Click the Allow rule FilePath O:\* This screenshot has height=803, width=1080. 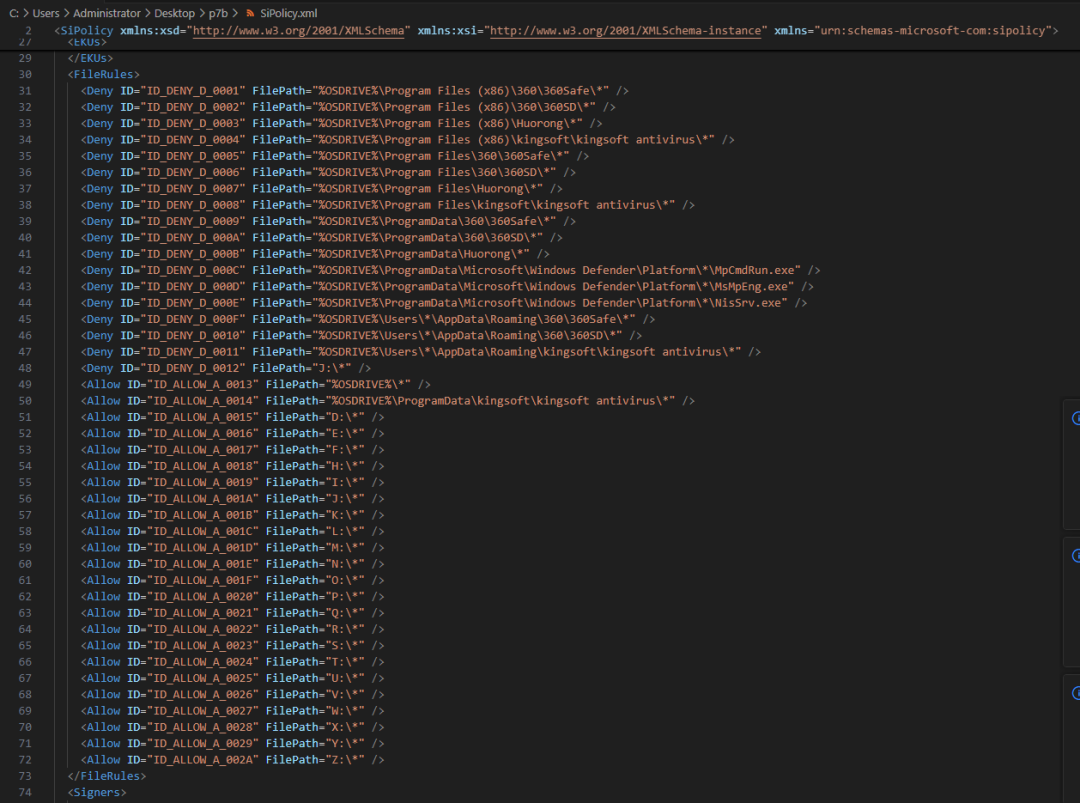click(x=233, y=581)
